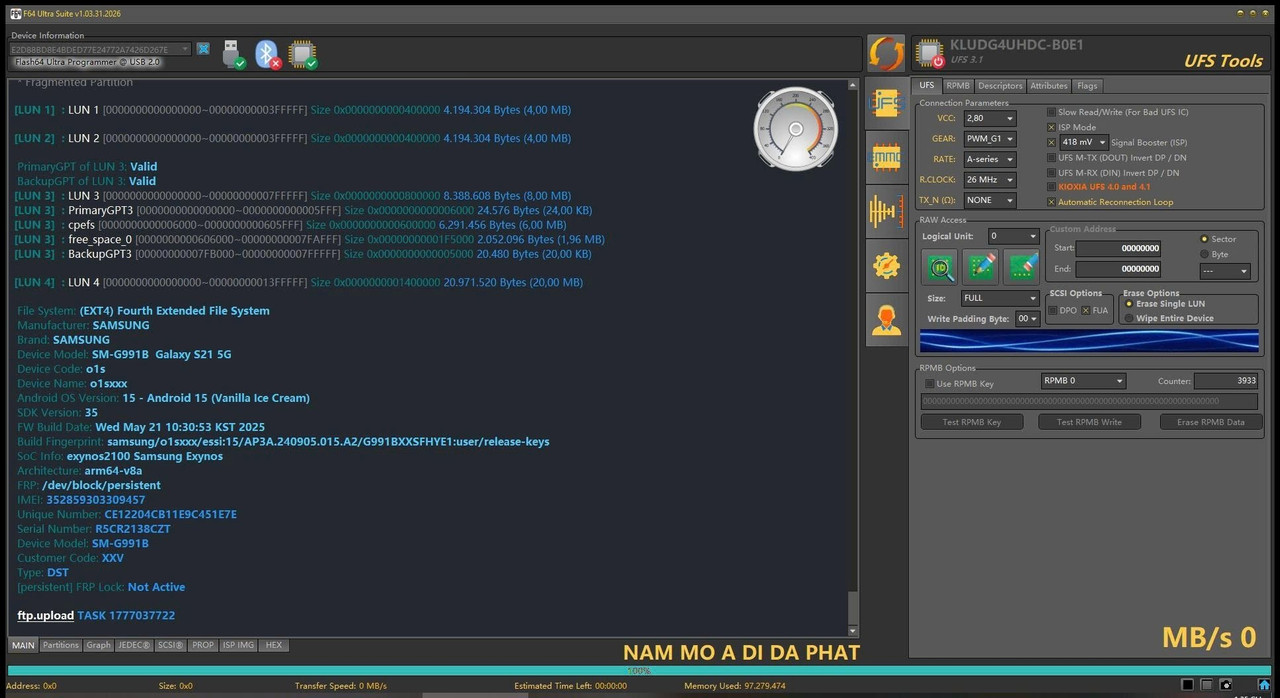Open the UFS chip sidebar icon

886,101
